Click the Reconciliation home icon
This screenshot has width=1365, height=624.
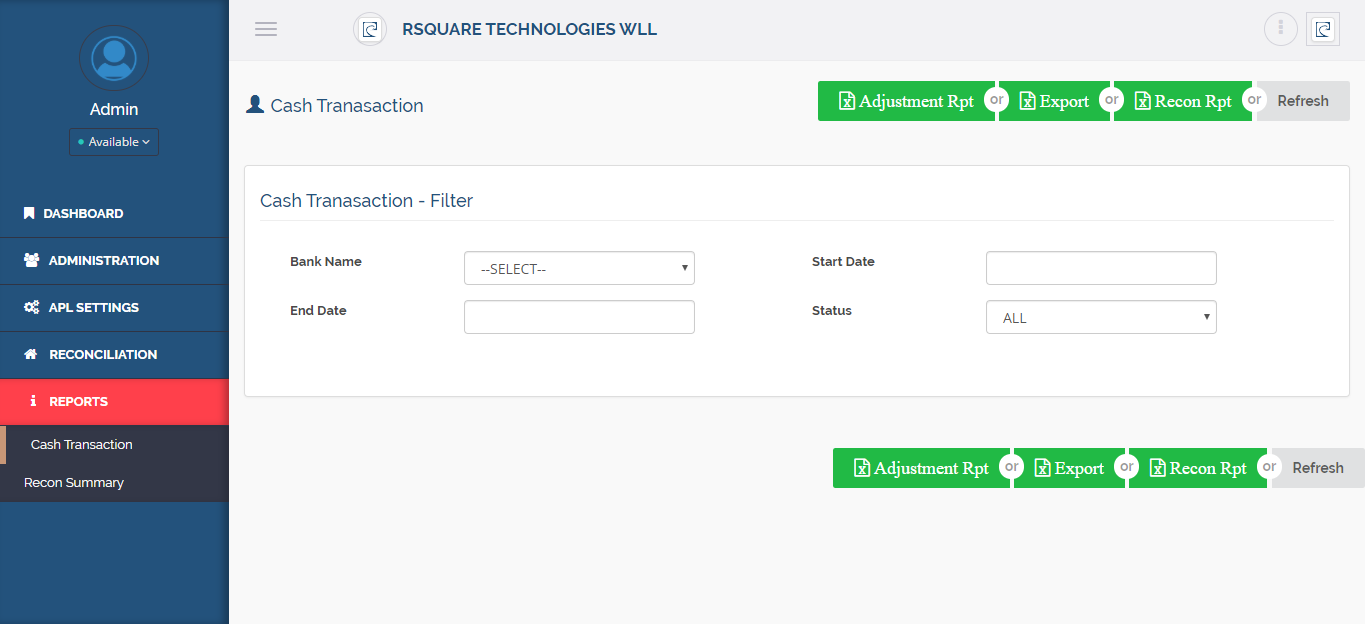point(31,354)
